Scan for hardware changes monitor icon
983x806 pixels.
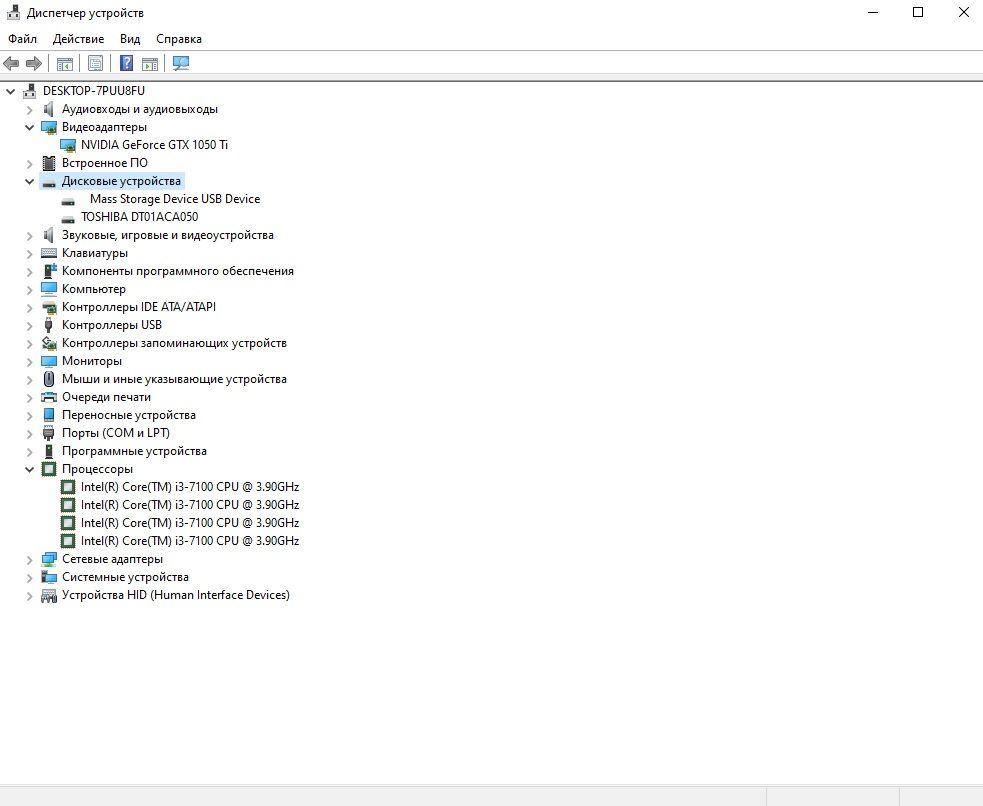(181, 63)
